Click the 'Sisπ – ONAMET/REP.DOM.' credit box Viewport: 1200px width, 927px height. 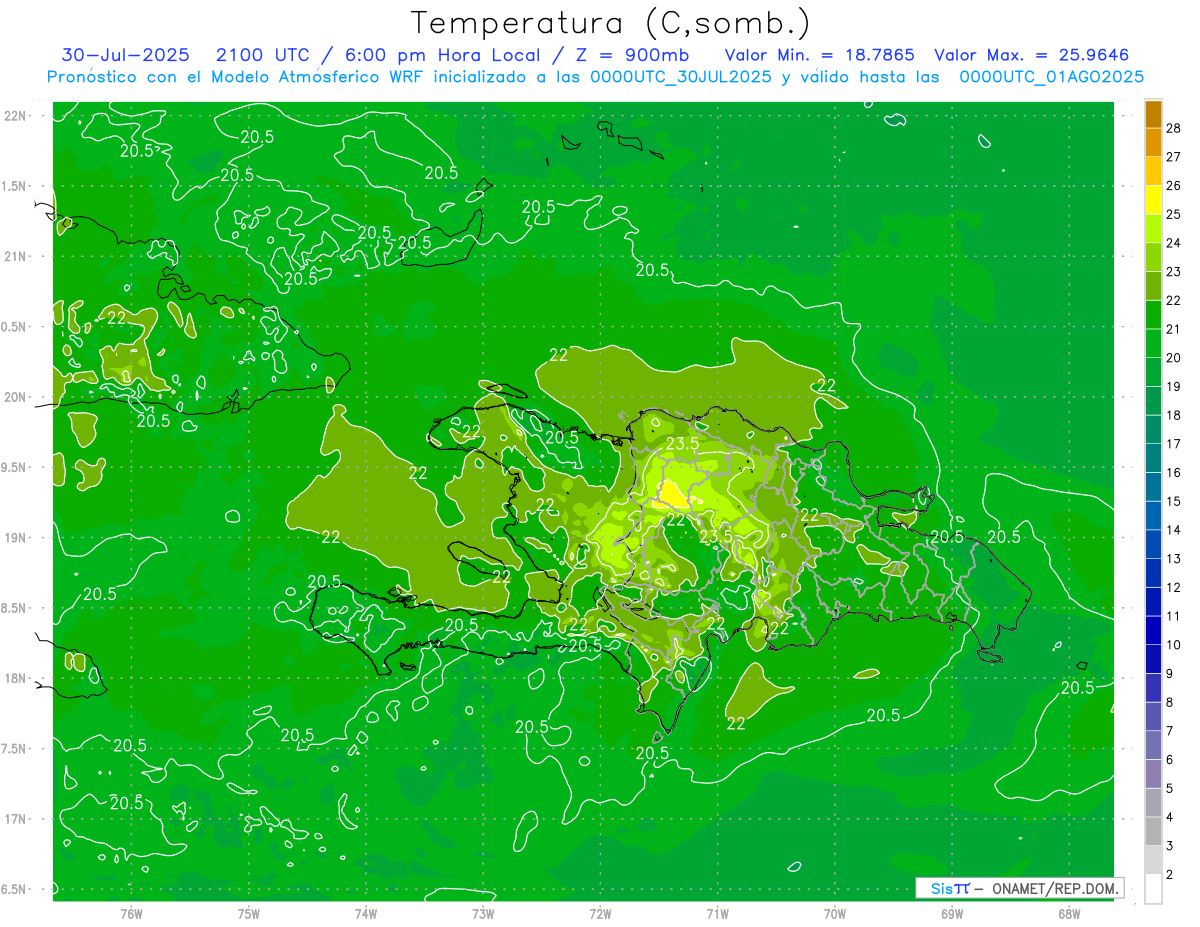(1020, 888)
